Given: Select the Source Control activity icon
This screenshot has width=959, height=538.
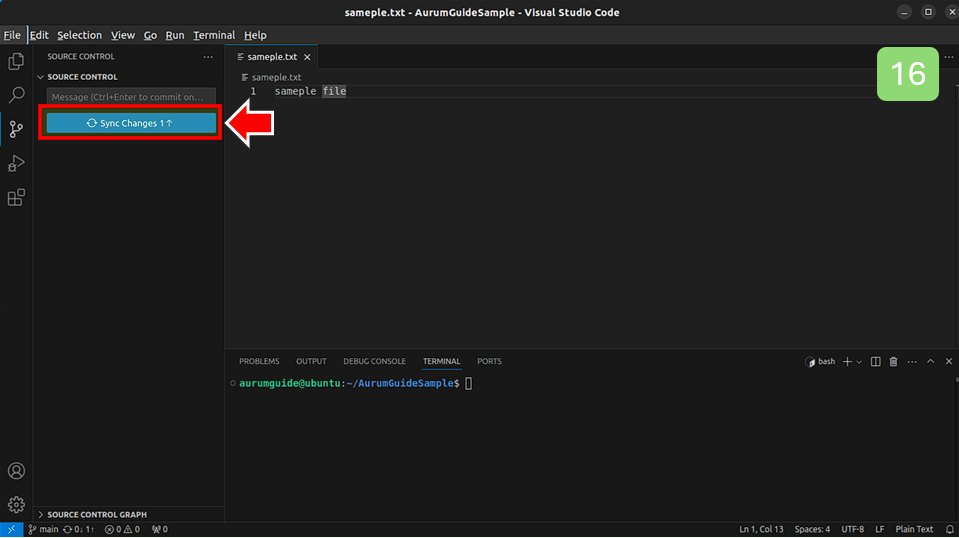Looking at the screenshot, I should pyautogui.click(x=17, y=129).
